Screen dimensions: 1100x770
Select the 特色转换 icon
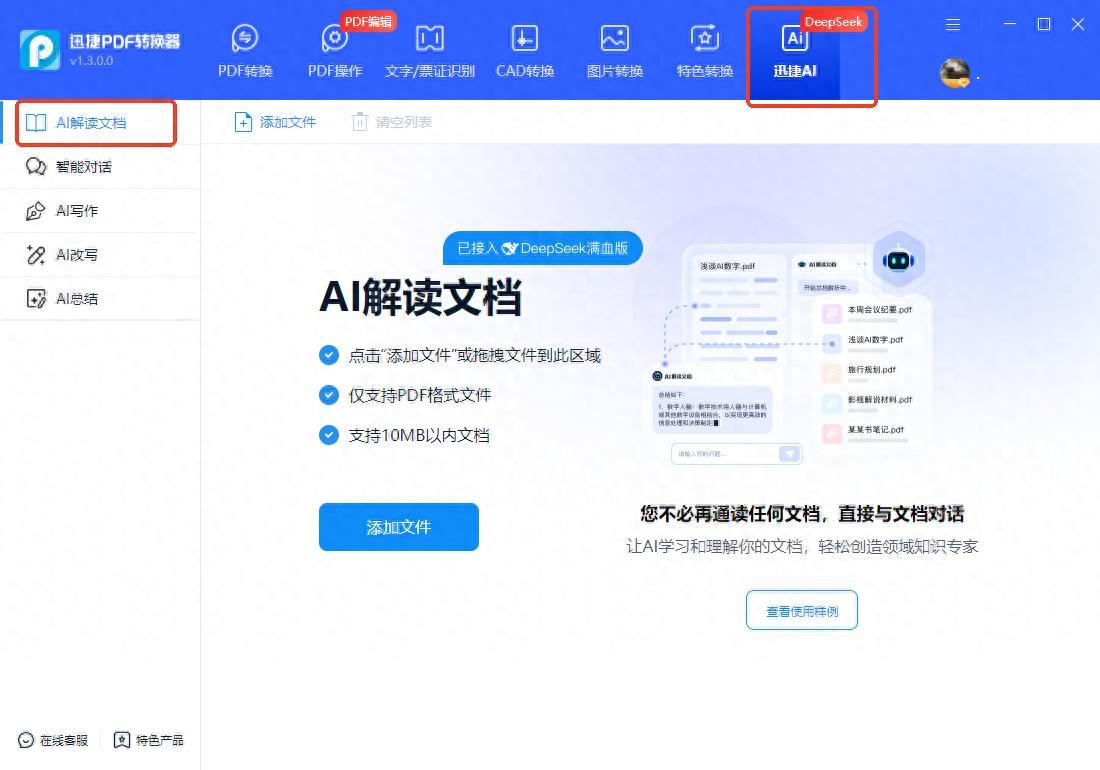pyautogui.click(x=705, y=40)
